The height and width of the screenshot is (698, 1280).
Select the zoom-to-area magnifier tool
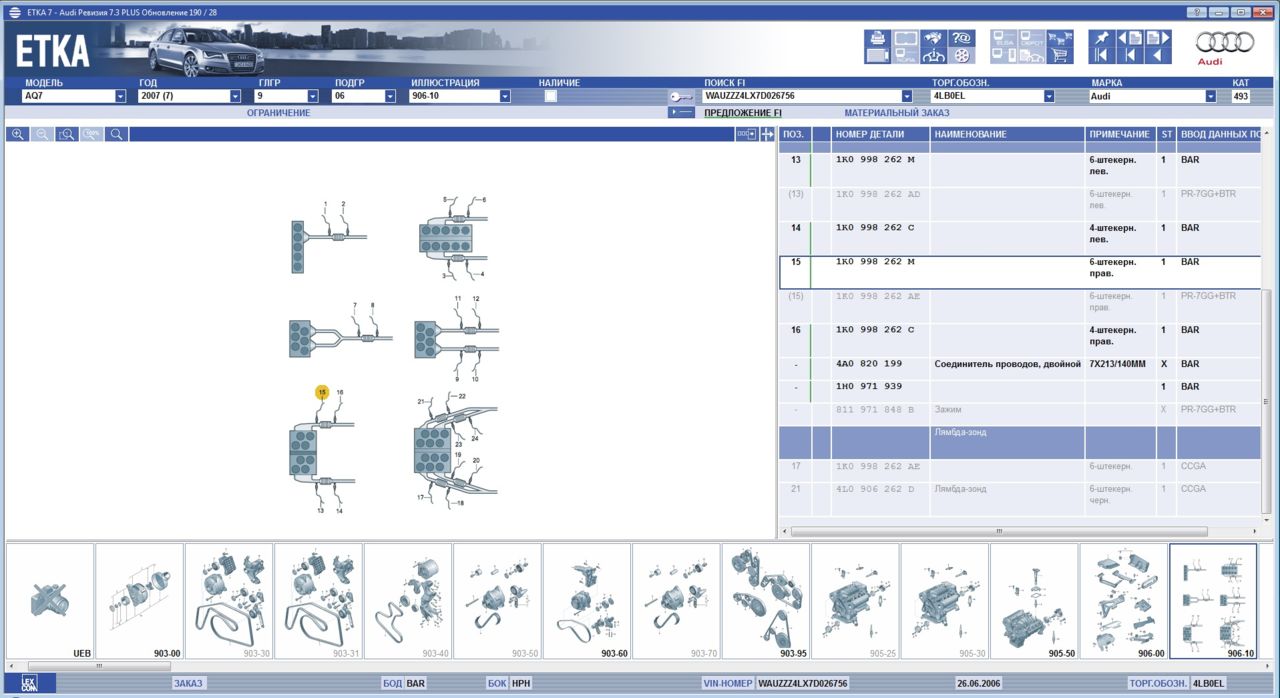point(67,134)
